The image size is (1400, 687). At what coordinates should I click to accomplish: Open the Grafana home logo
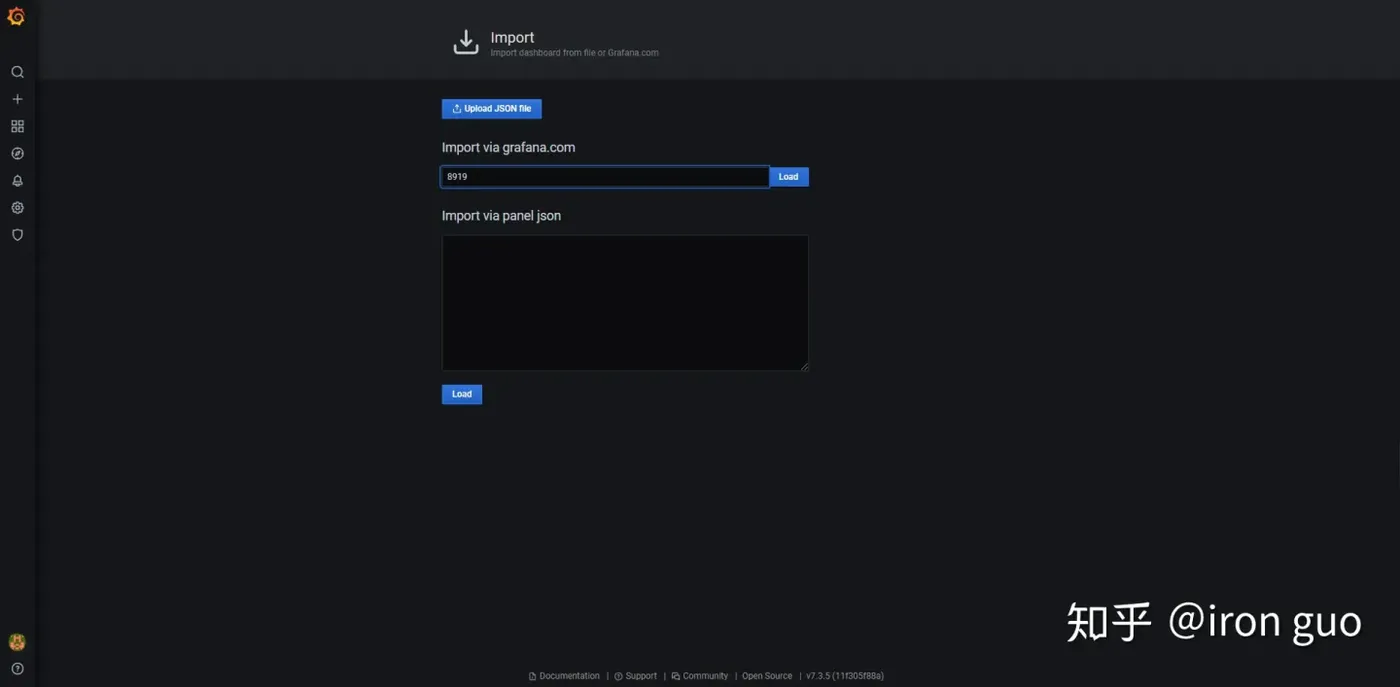point(16,16)
